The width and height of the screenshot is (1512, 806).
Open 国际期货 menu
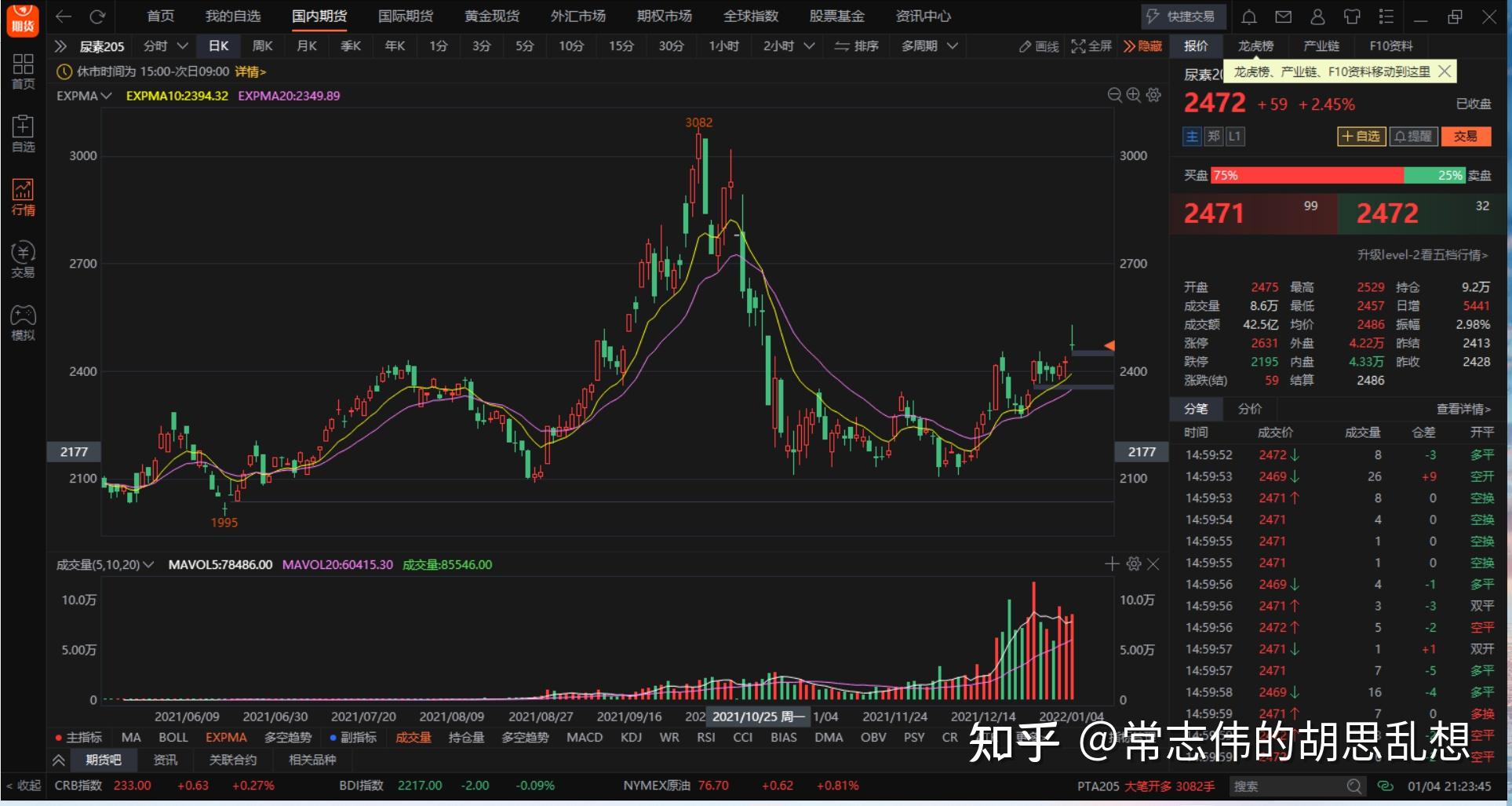405,16
